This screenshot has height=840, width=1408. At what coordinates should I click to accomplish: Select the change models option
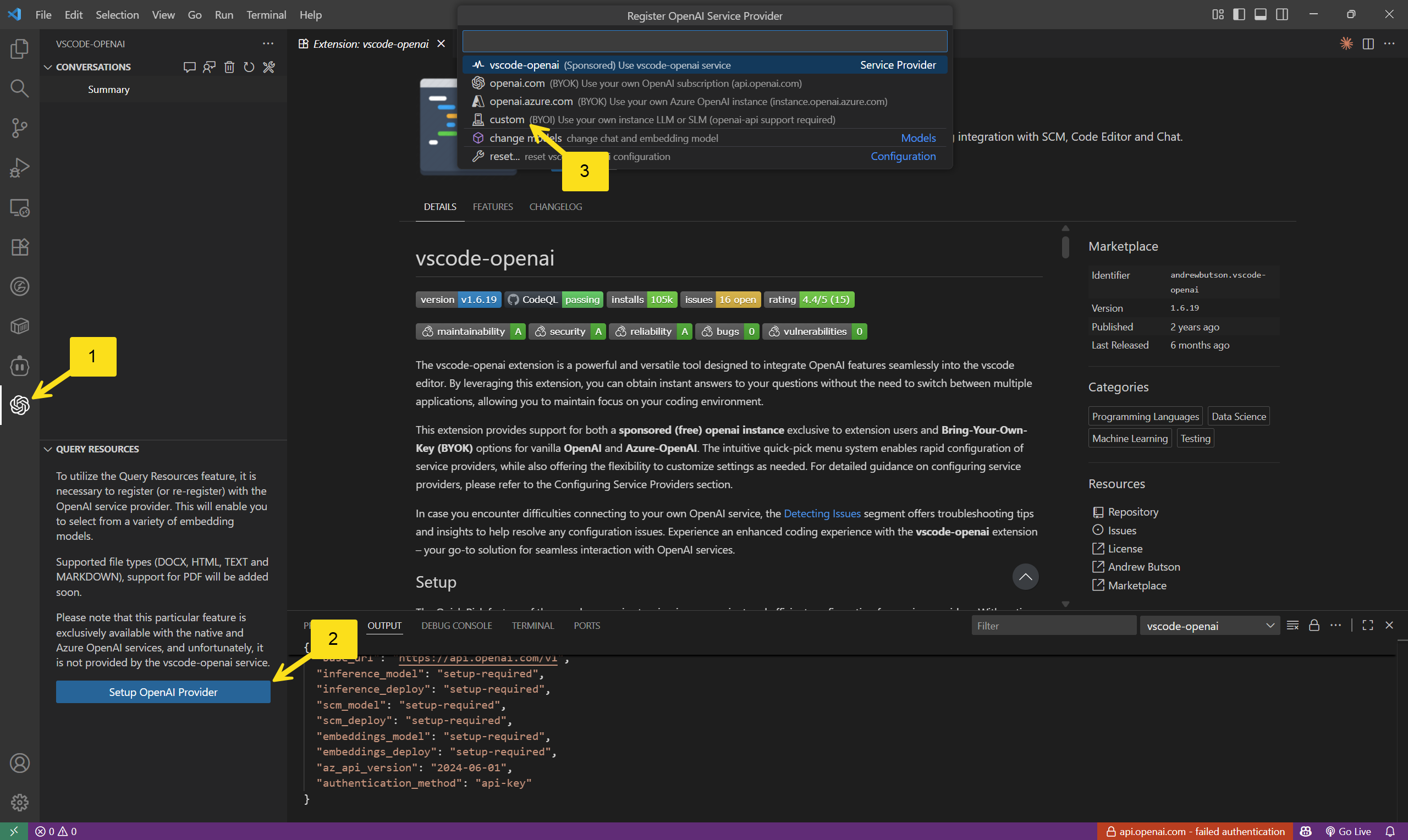coord(705,138)
